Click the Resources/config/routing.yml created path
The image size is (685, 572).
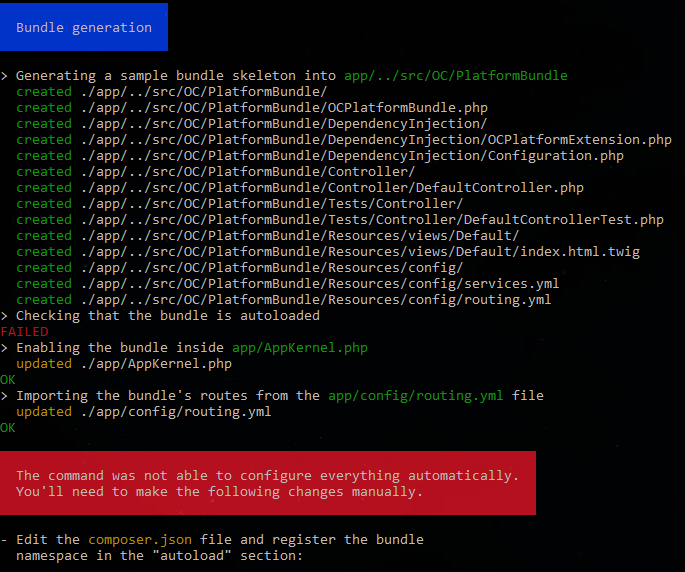[316, 299]
